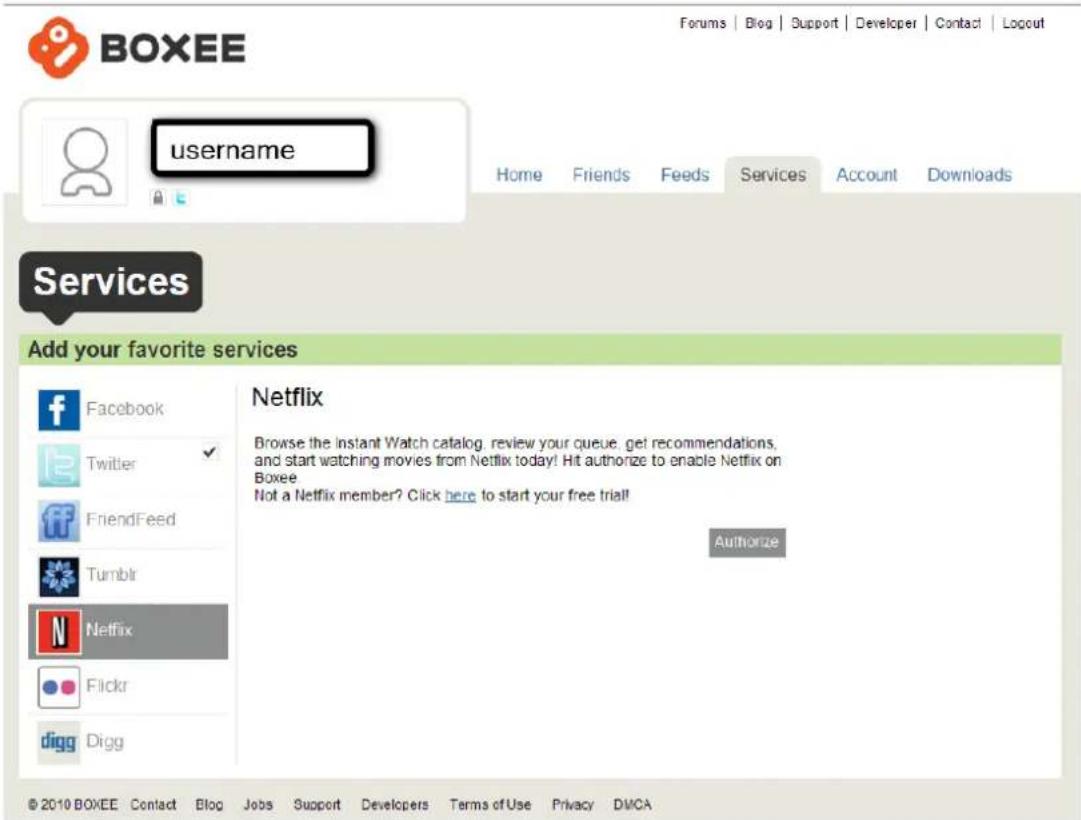This screenshot has width=1081, height=820.
Task: Open the Developer link in header
Action: coord(886,23)
